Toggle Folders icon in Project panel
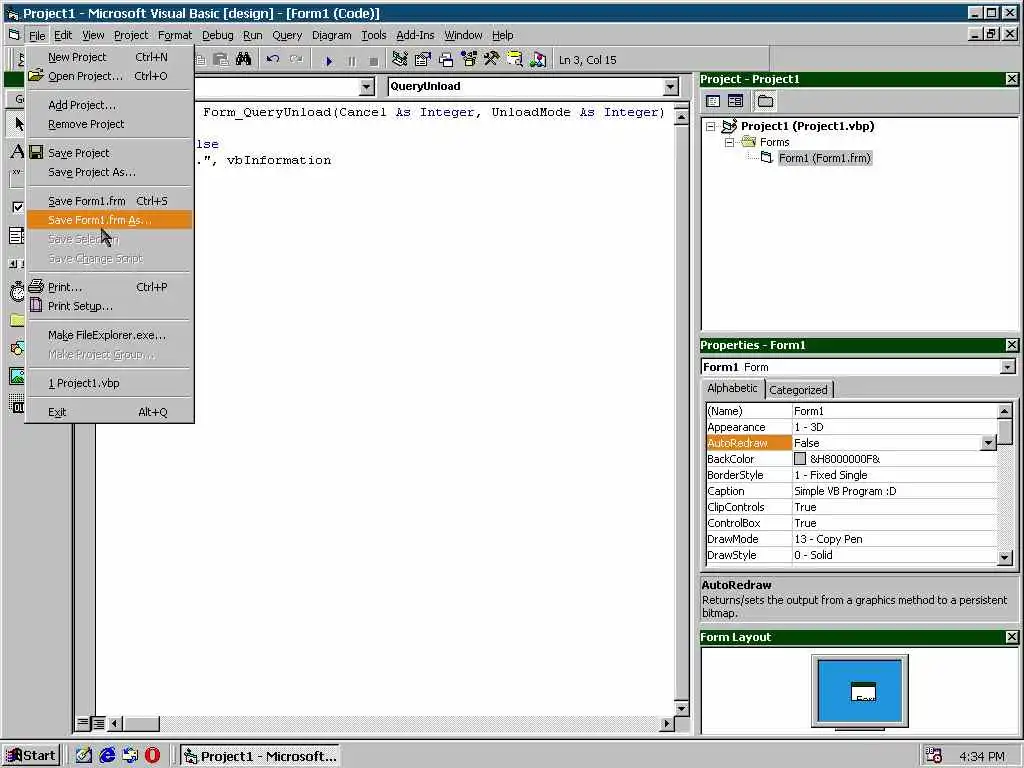Screen dimensions: 1024x768 [x=765, y=101]
